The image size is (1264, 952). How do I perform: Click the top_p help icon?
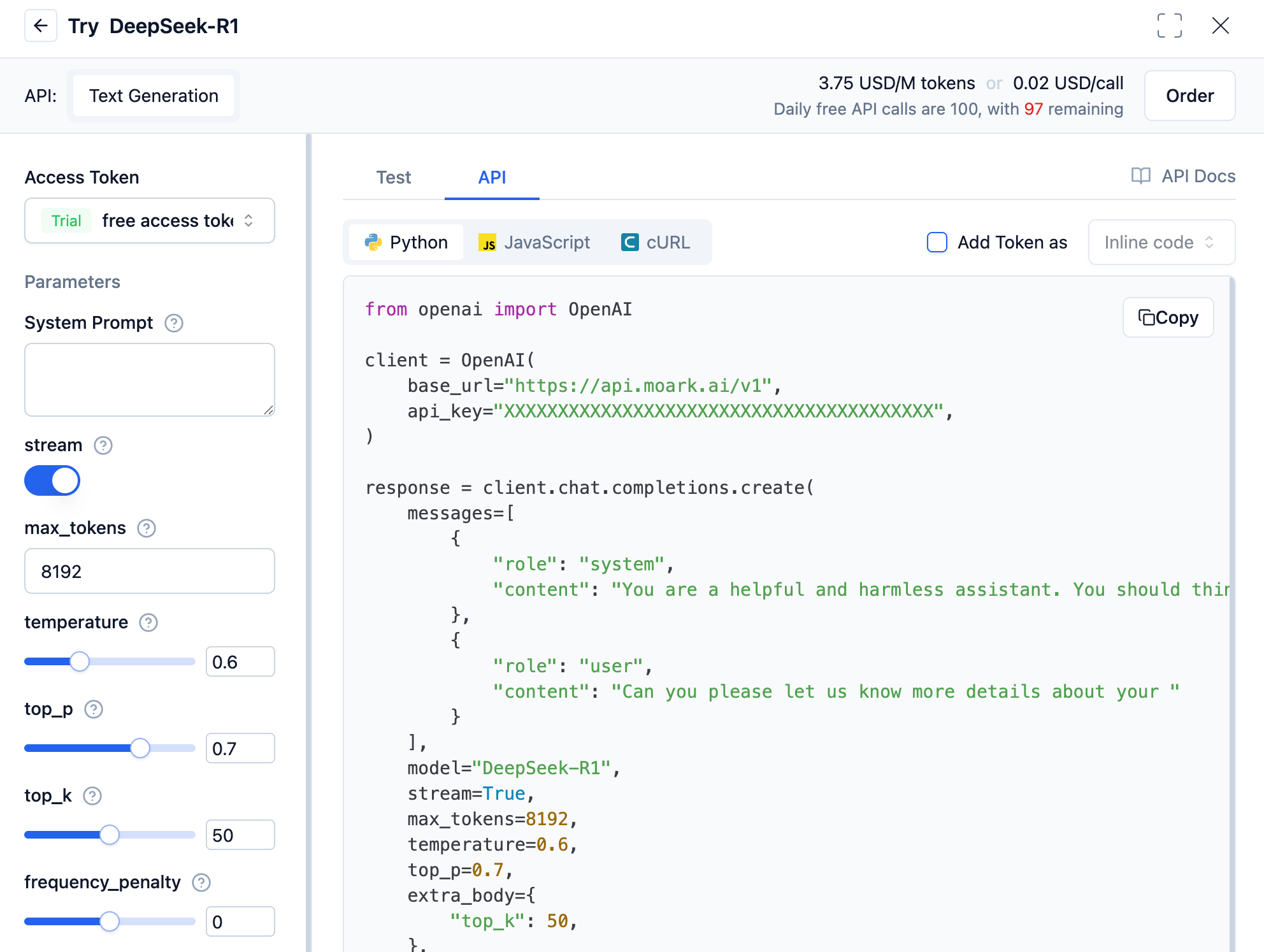click(x=94, y=709)
